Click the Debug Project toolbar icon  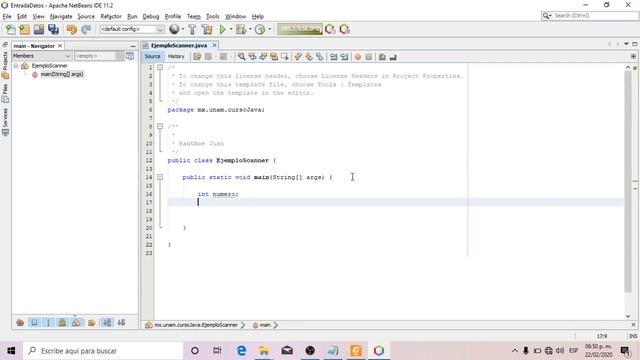coord(241,29)
